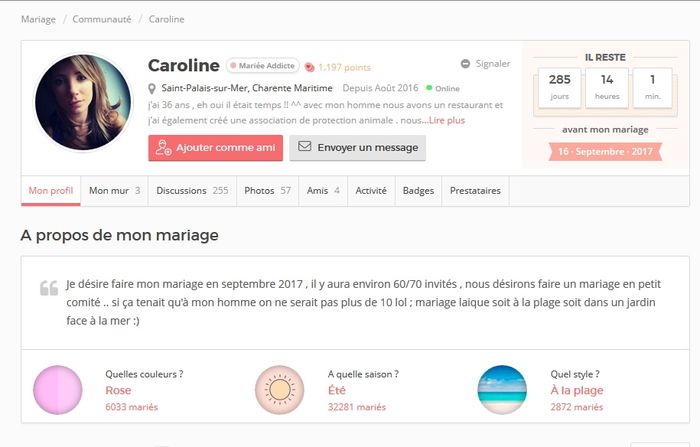The height and width of the screenshot is (447, 700).
Task: Select the pink color swatch
Action: pyautogui.click(x=57, y=390)
